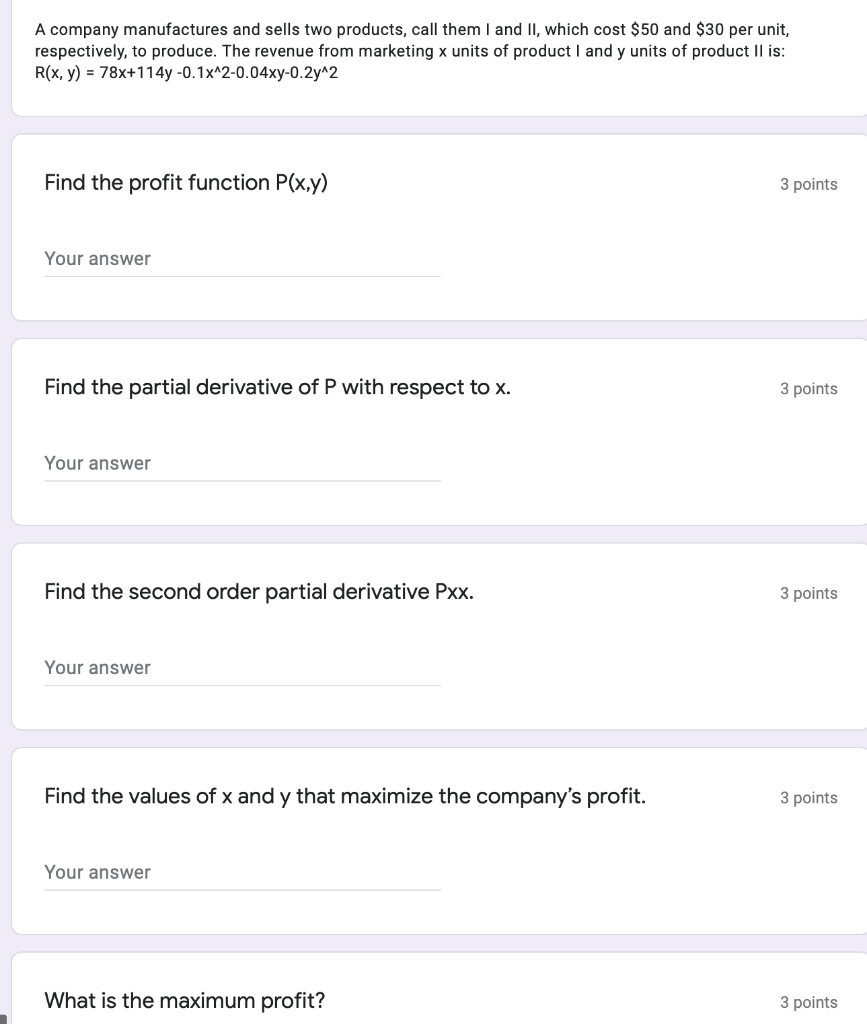Image resolution: width=867 pixels, height=1024 pixels.
Task: Click the question title 'Find the profit function P(x,y)'
Action: pyautogui.click(x=186, y=183)
